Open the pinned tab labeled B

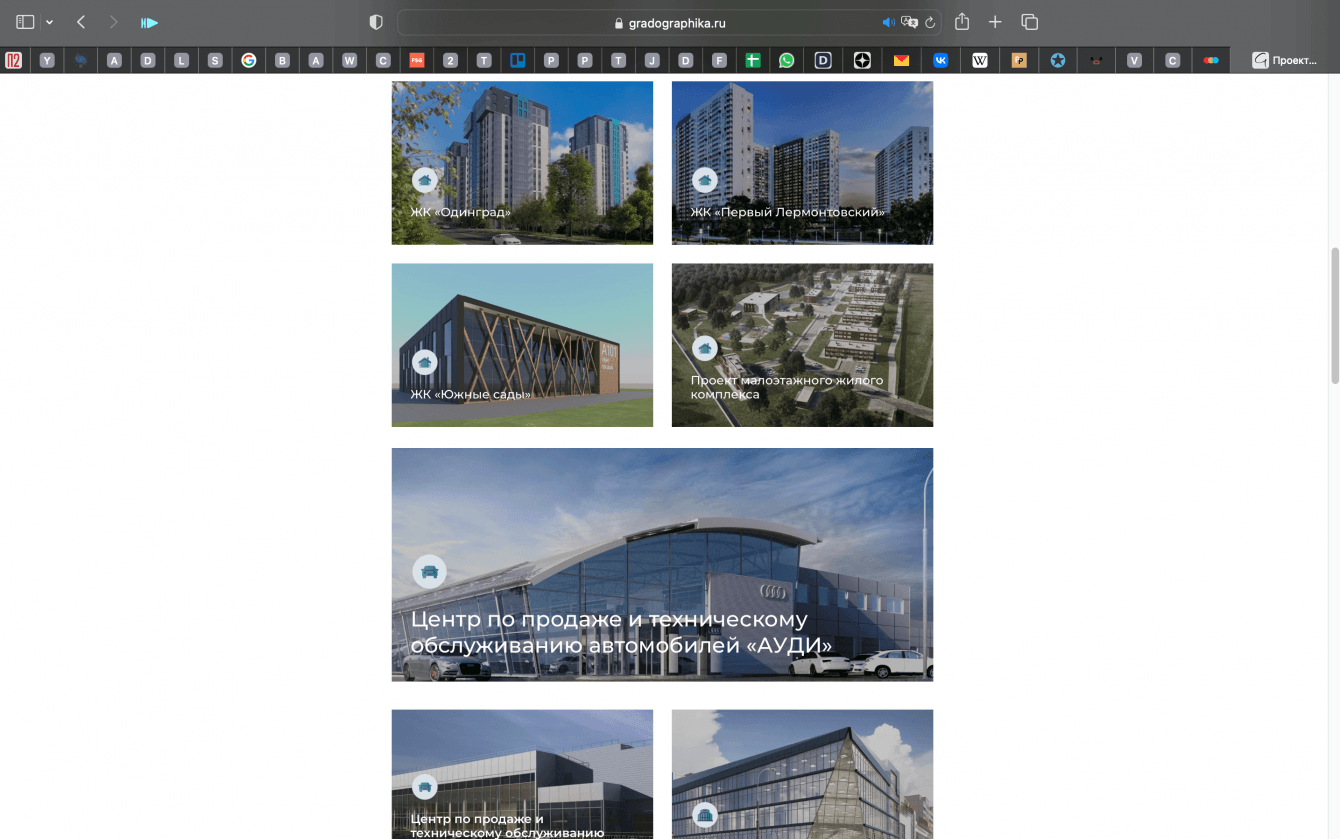click(282, 60)
